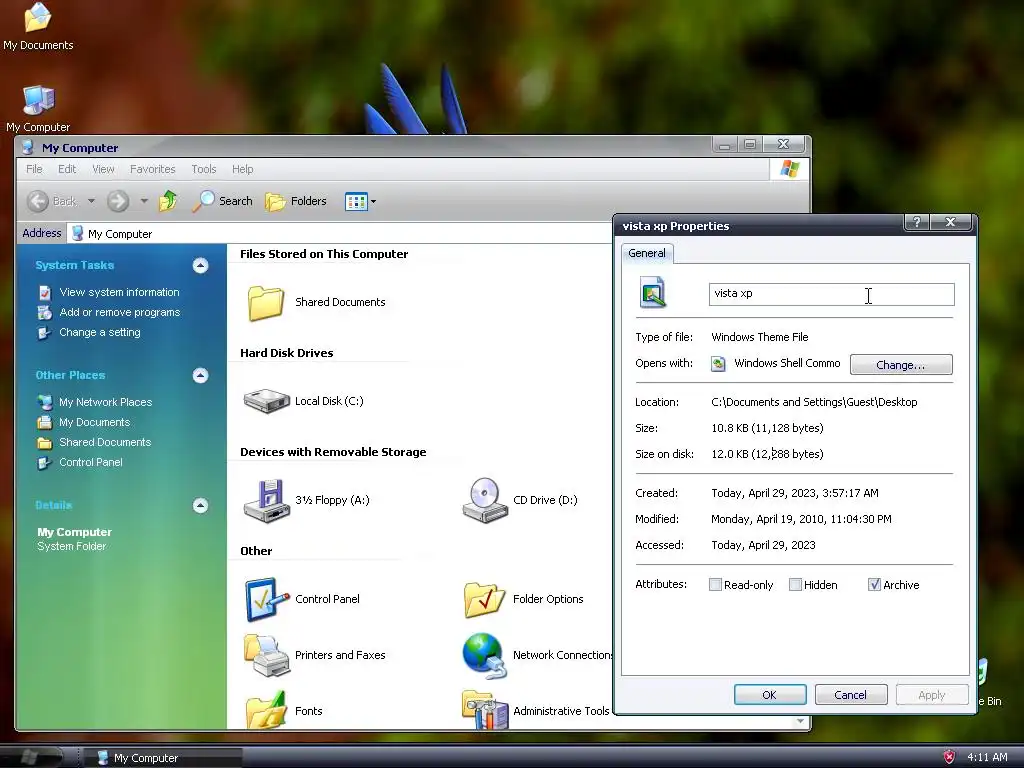Click the Apply button in Properties dialog

(x=932, y=695)
